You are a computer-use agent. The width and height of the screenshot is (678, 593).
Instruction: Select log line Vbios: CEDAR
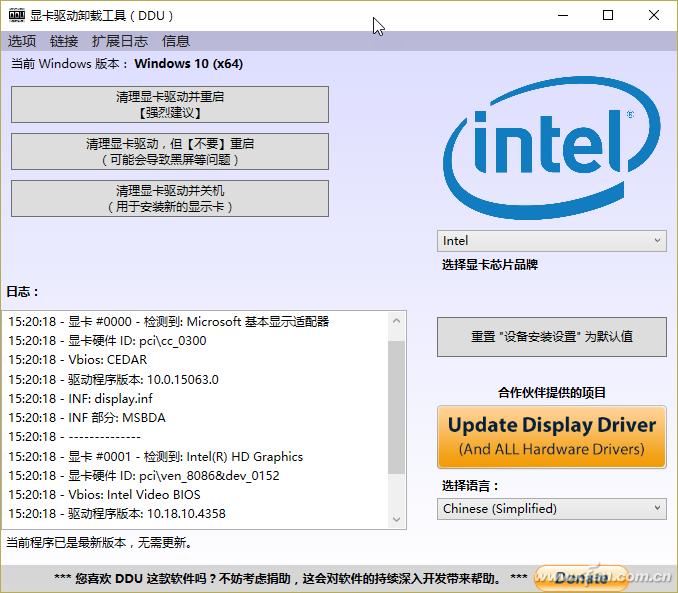pyautogui.click(x=78, y=360)
